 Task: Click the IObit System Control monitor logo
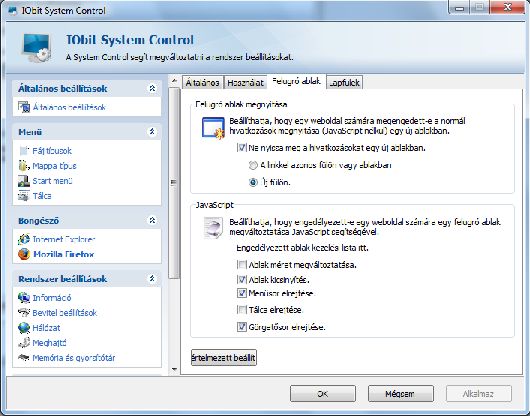(37, 48)
